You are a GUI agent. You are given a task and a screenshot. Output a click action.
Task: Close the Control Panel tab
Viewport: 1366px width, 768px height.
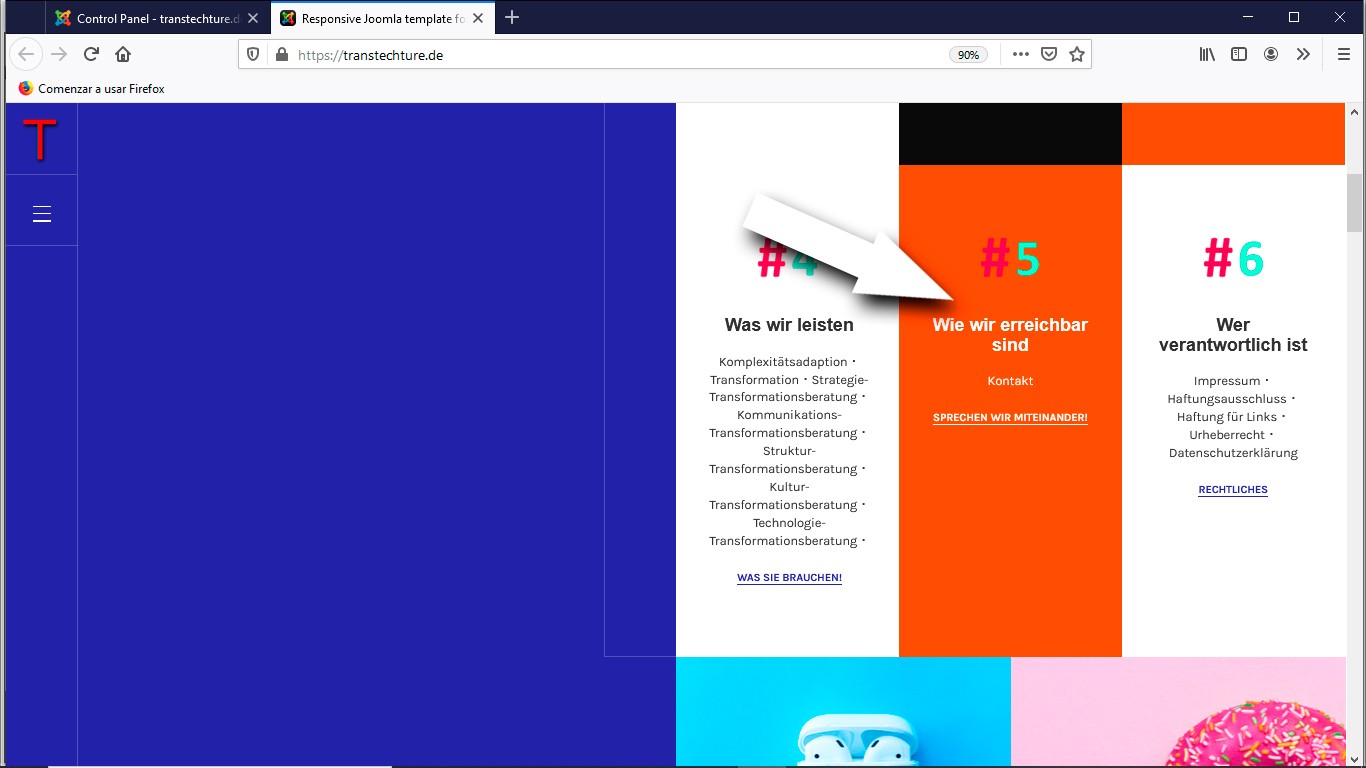pyautogui.click(x=253, y=18)
